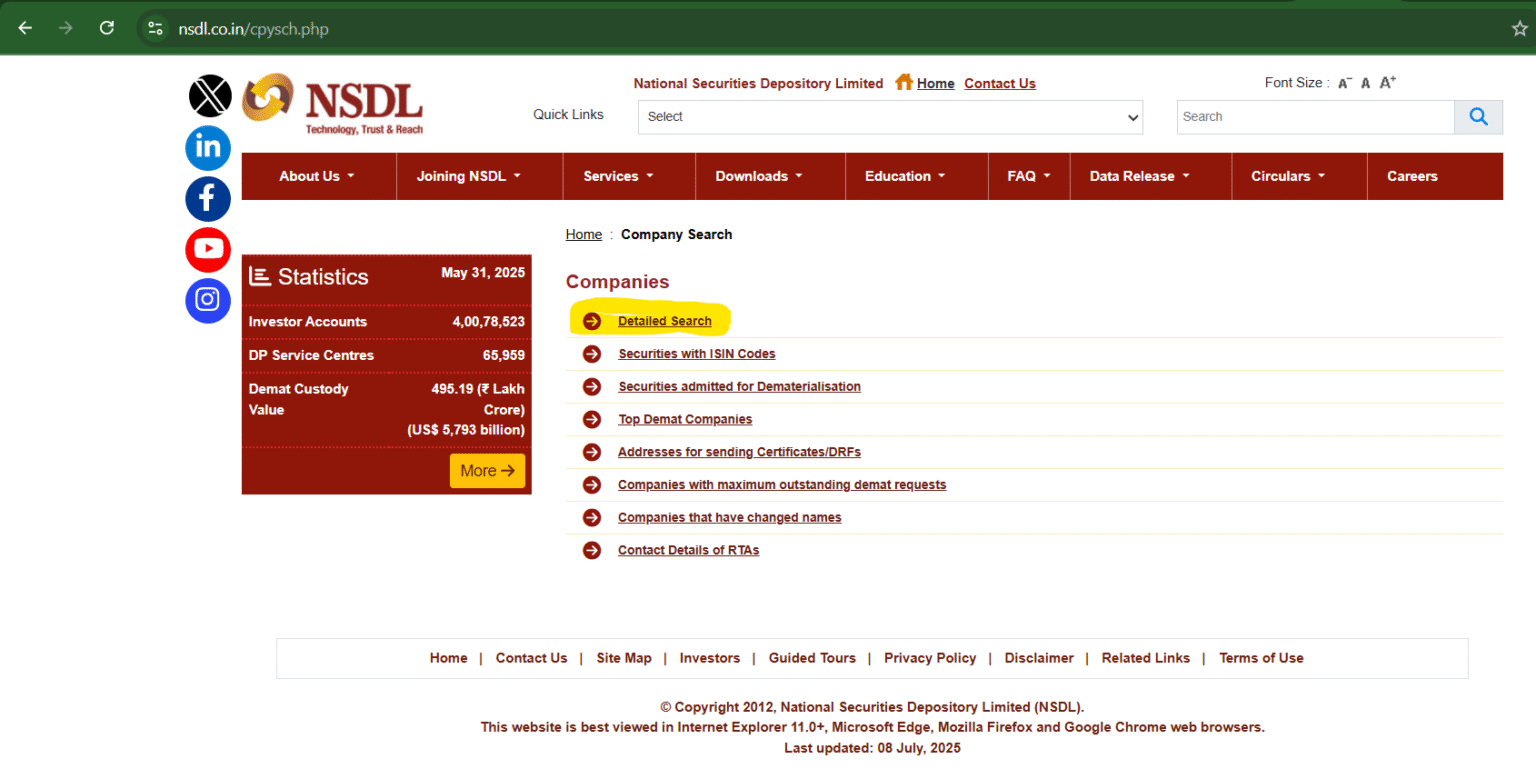Expand the Data Release menu
The image size is (1536, 779).
1139,176
